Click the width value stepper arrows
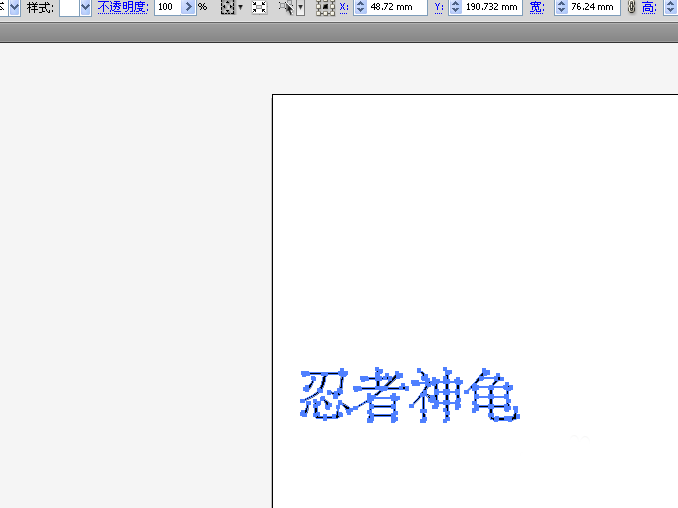 click(561, 7)
